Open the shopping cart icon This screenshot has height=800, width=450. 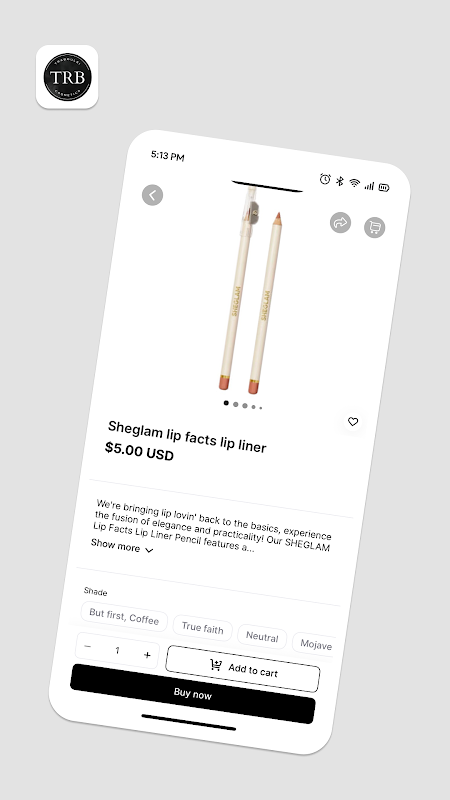pyautogui.click(x=374, y=228)
